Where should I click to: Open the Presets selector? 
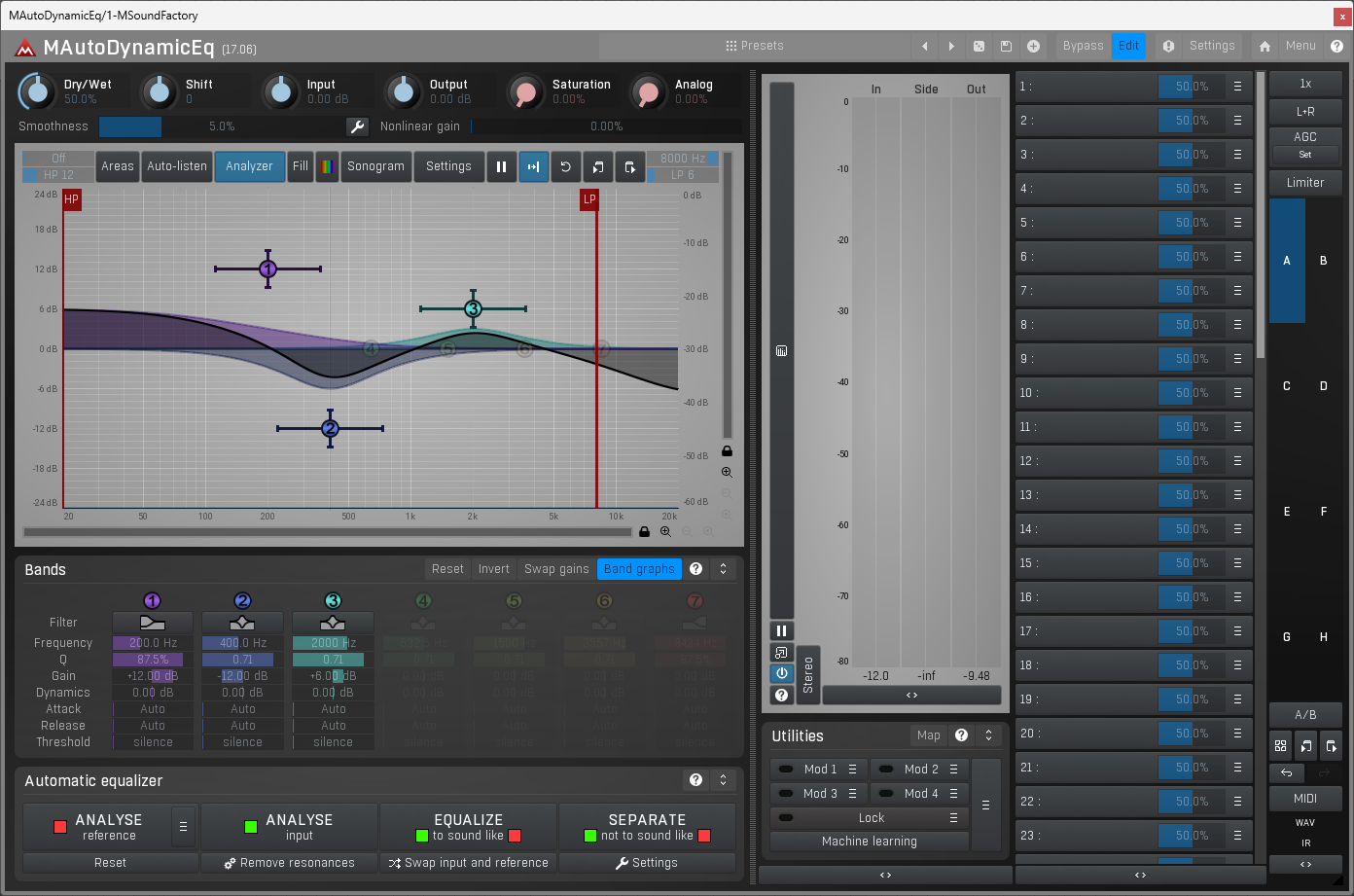pyautogui.click(x=755, y=46)
